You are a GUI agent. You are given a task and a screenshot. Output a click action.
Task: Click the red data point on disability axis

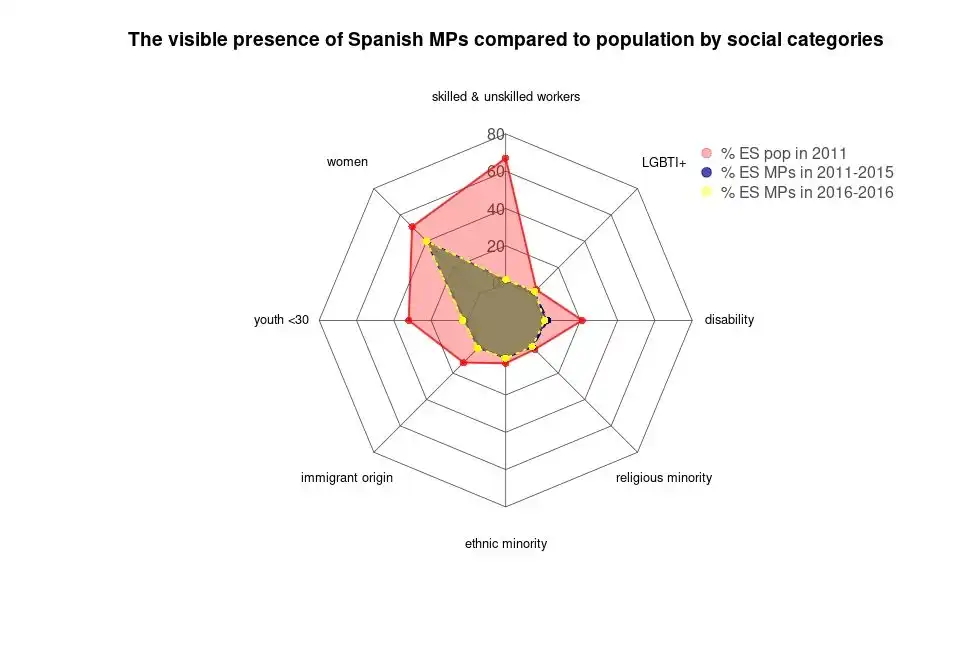tap(581, 321)
